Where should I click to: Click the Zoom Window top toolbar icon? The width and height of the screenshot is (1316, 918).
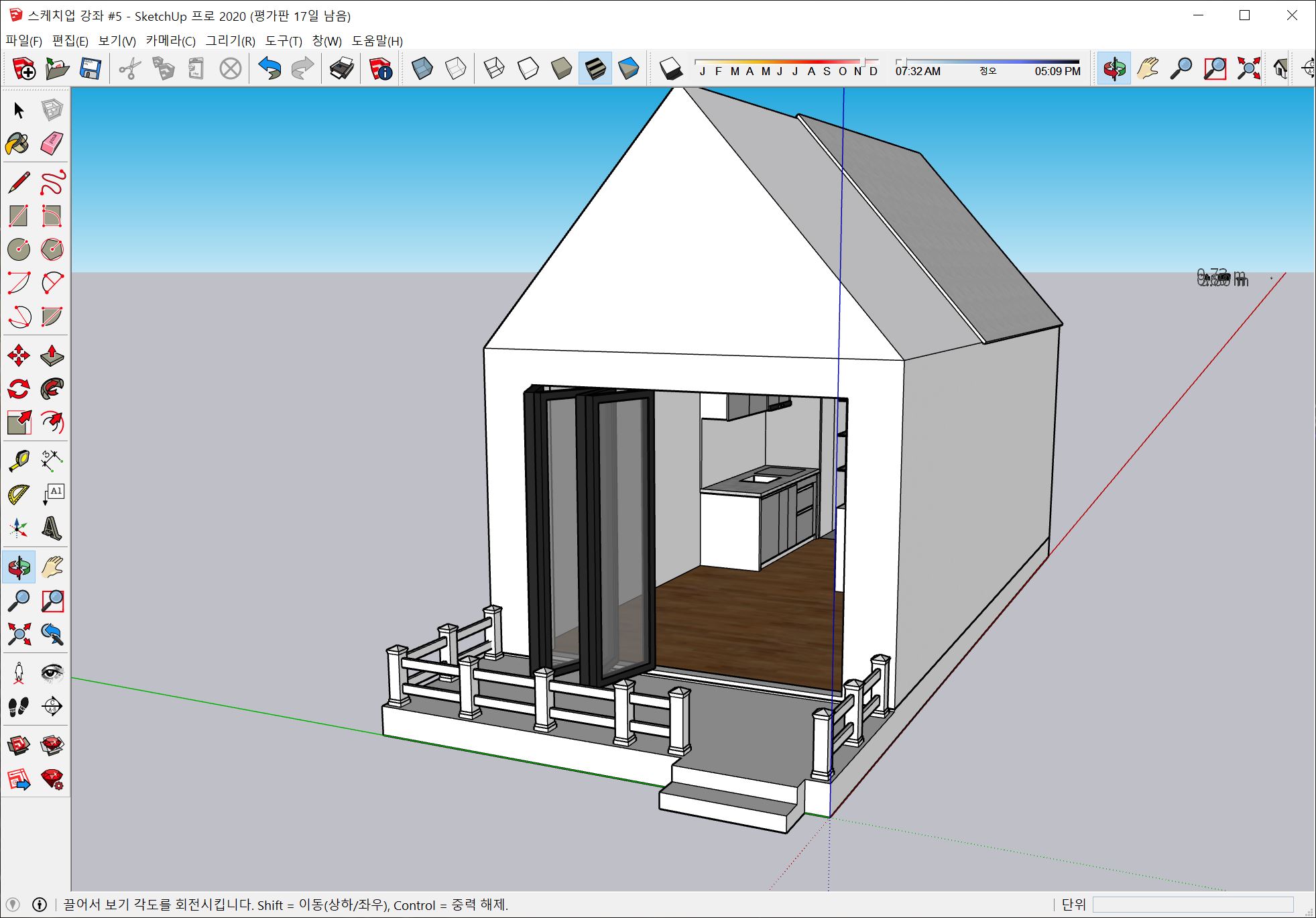pos(1215,68)
